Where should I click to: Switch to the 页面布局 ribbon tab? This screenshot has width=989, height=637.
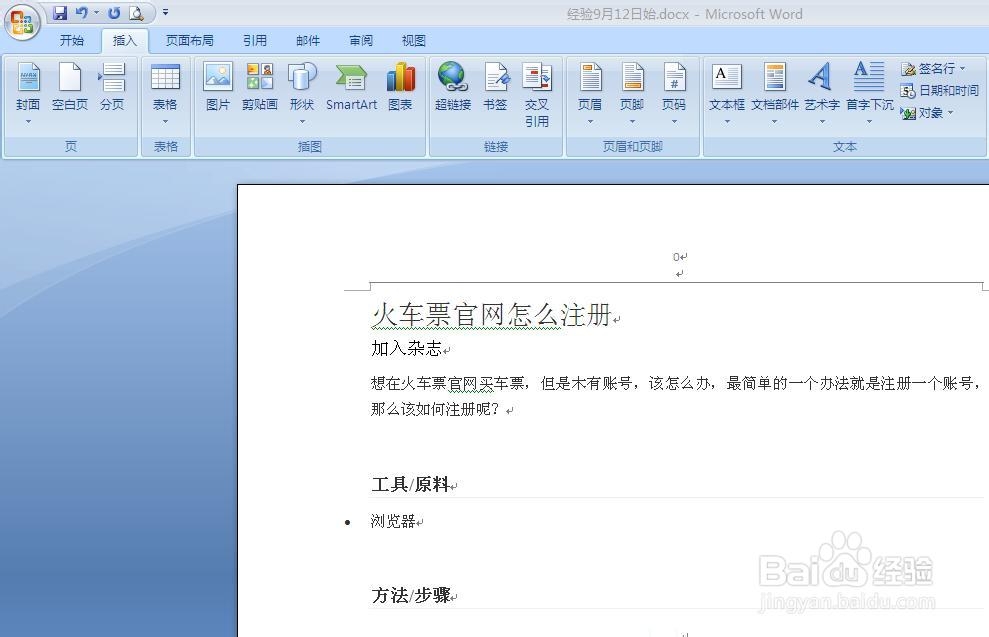click(190, 40)
